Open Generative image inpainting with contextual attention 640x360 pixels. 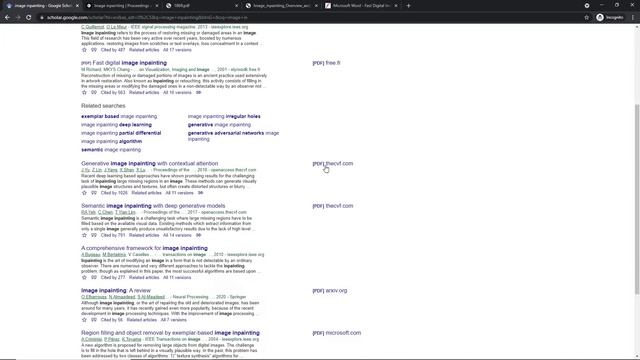[149, 163]
